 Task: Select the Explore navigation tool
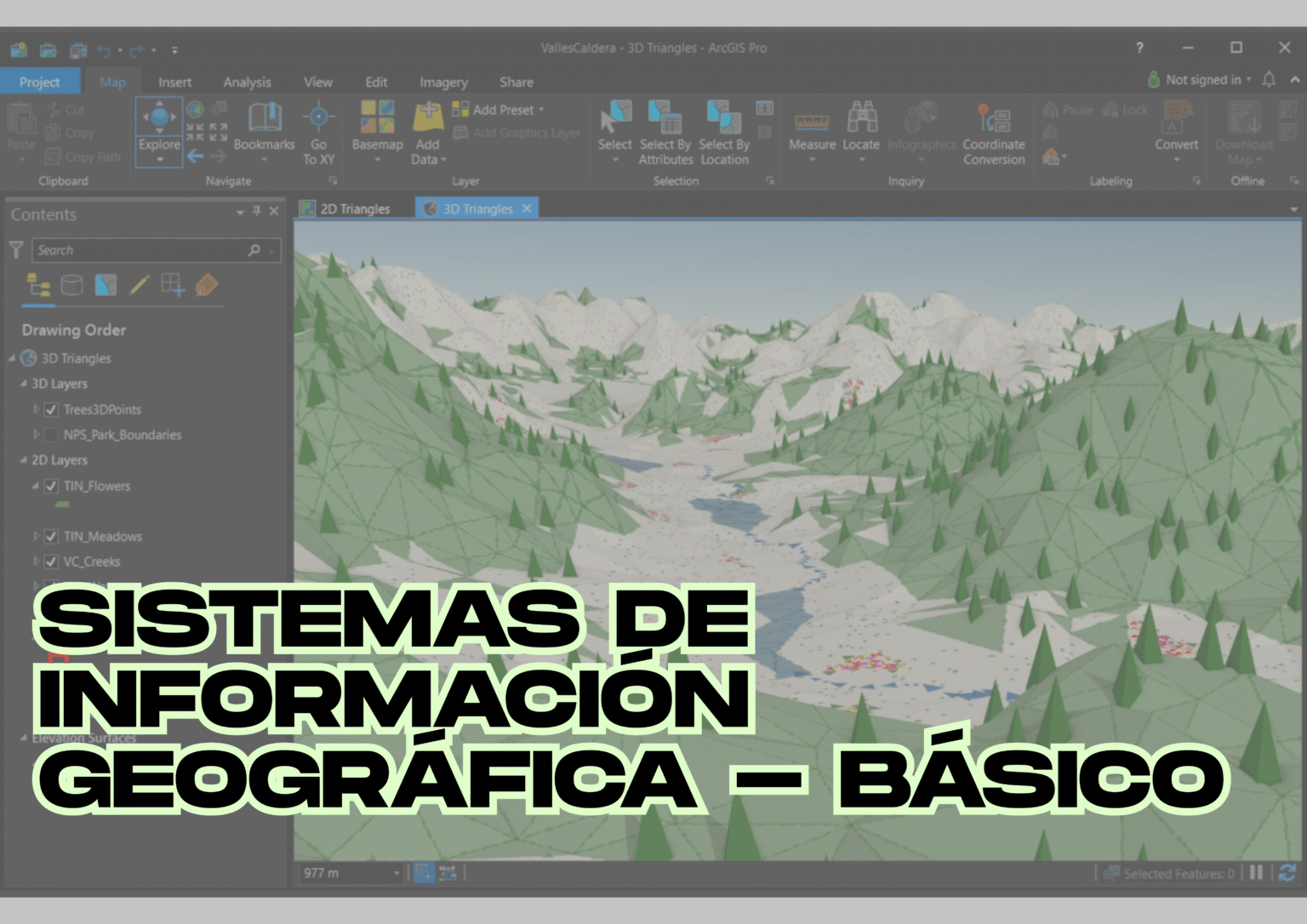point(159,124)
